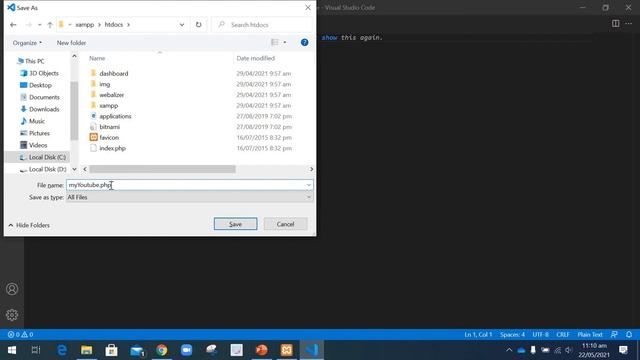Open VS Code editor More Actions ellipsis
The height and width of the screenshot is (360, 640).
(629, 24)
